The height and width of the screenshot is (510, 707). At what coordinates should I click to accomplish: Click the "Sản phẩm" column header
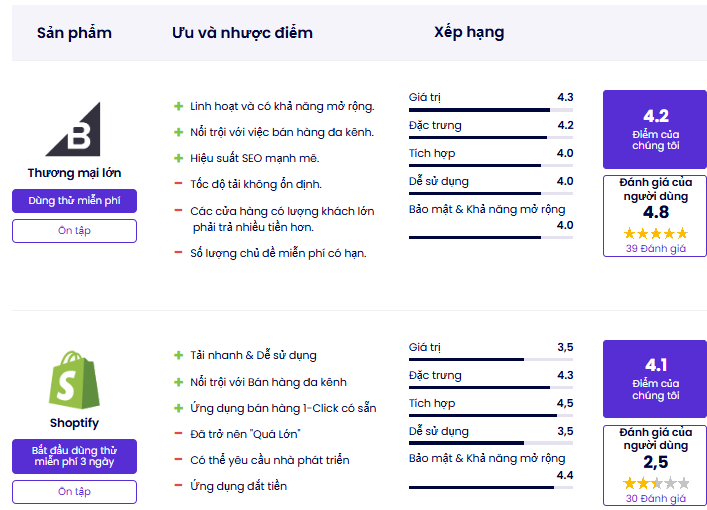coord(74,33)
